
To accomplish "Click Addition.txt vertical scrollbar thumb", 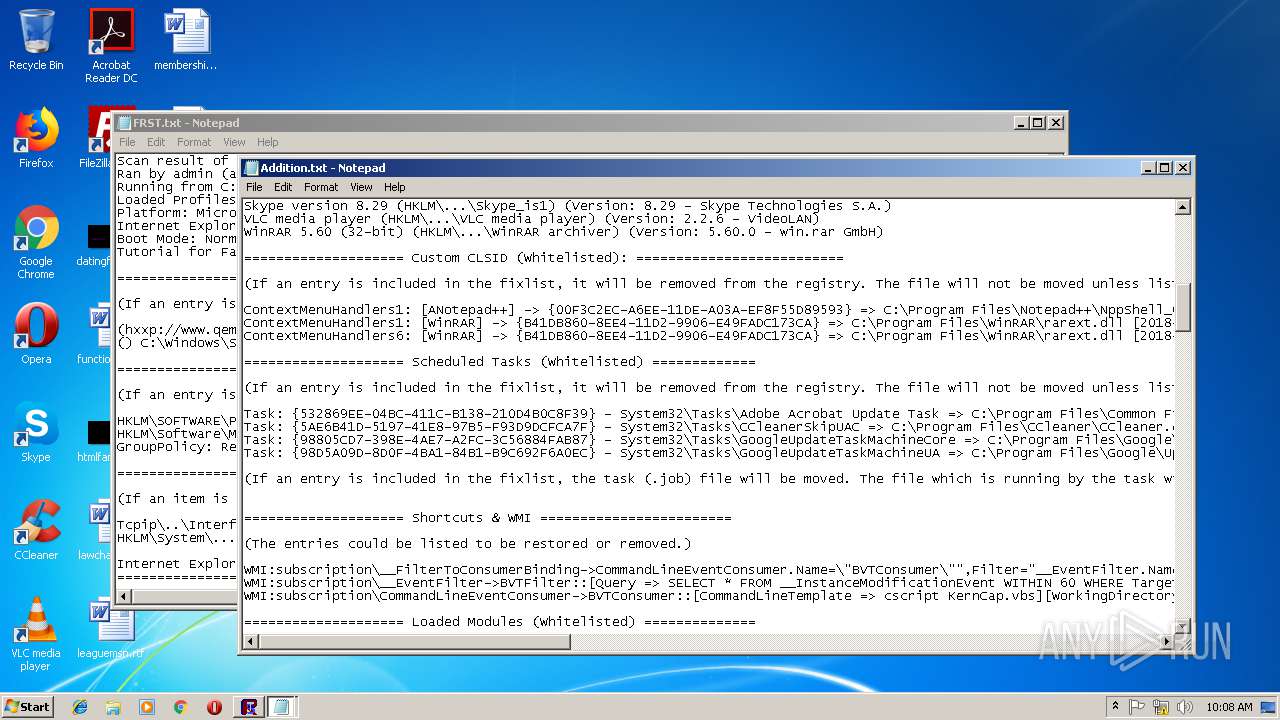I will [1183, 307].
